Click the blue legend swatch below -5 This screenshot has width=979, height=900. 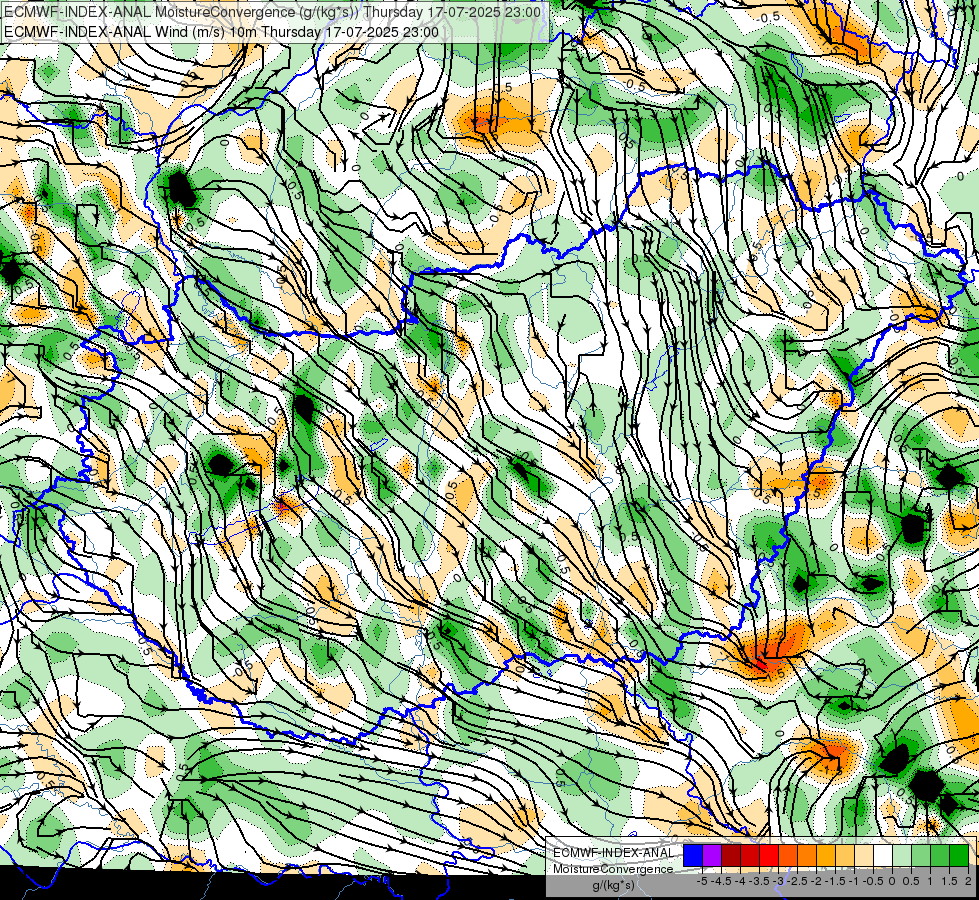[693, 856]
